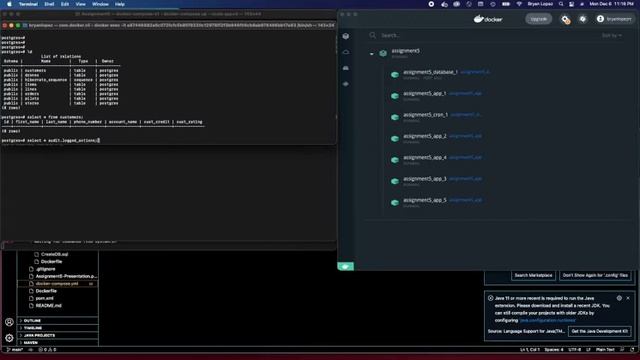This screenshot has width=640, height=360.
Task: Close the Java notification
Action: [x=628, y=298]
